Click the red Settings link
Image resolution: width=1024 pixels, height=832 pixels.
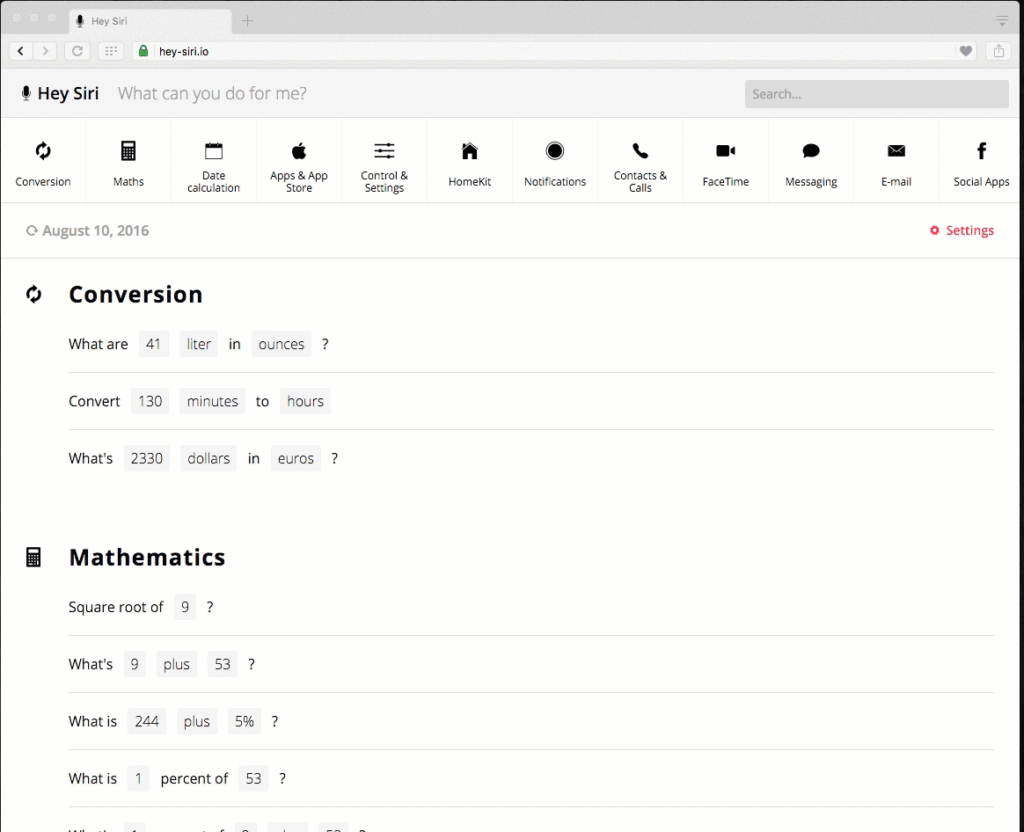(x=962, y=231)
